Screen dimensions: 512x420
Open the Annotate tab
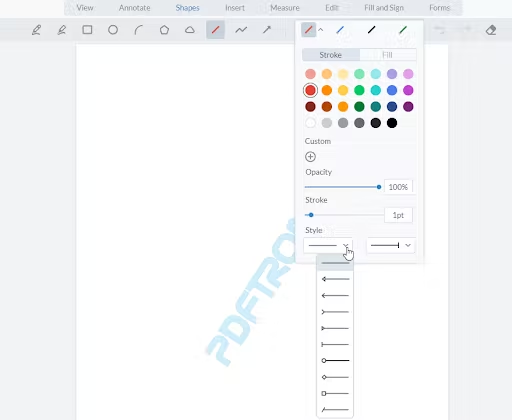135,8
